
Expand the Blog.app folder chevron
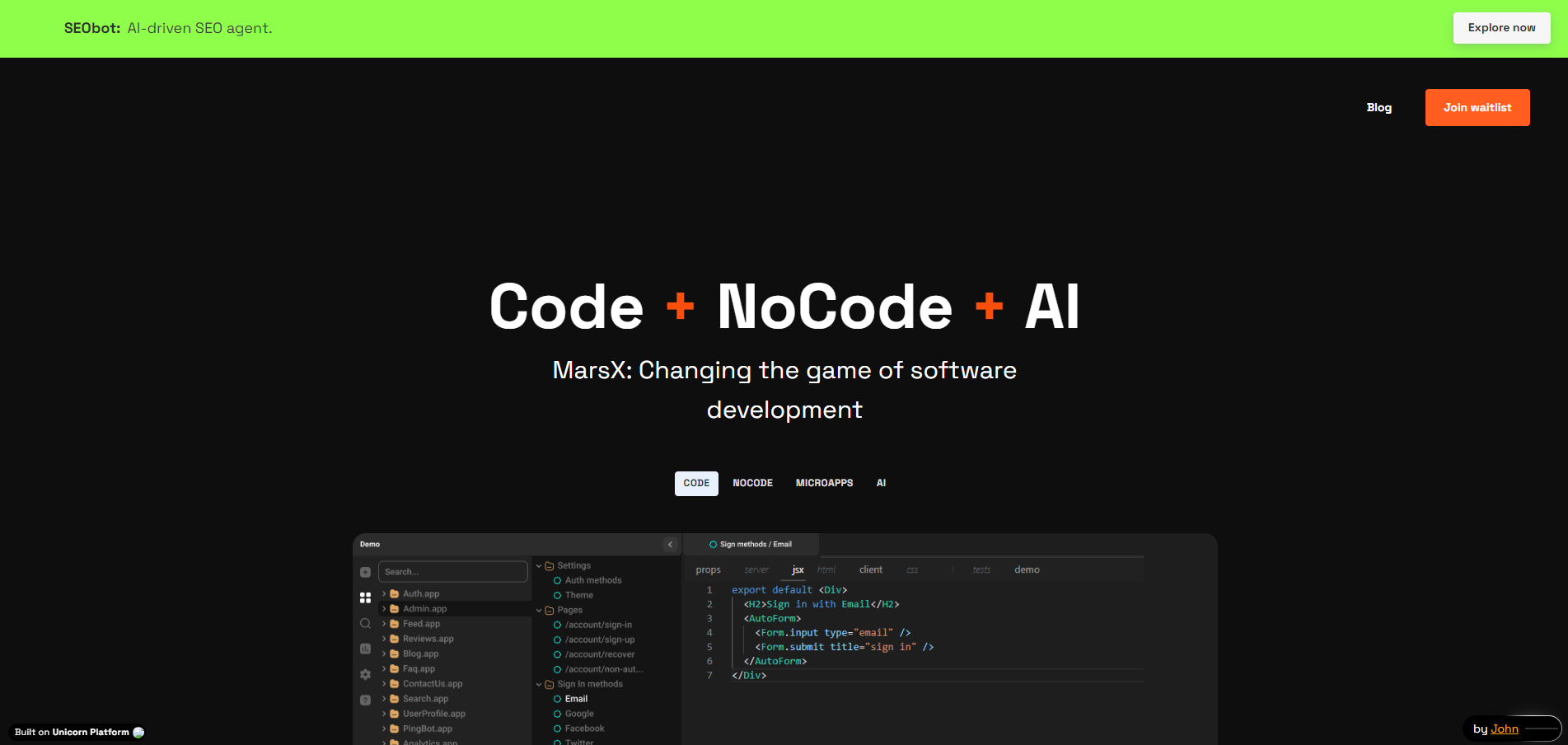(384, 654)
